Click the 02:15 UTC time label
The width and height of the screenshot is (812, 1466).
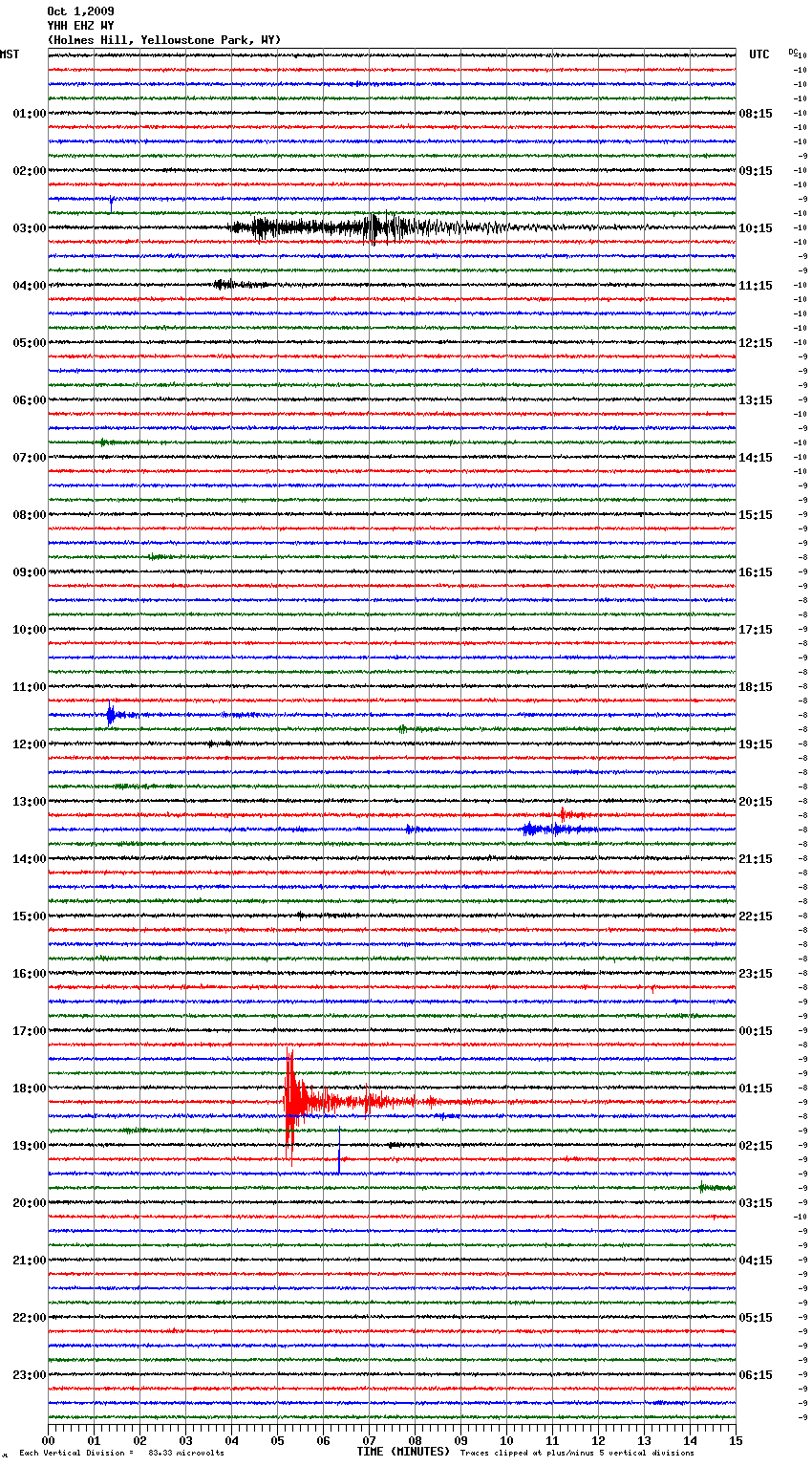tap(756, 1146)
